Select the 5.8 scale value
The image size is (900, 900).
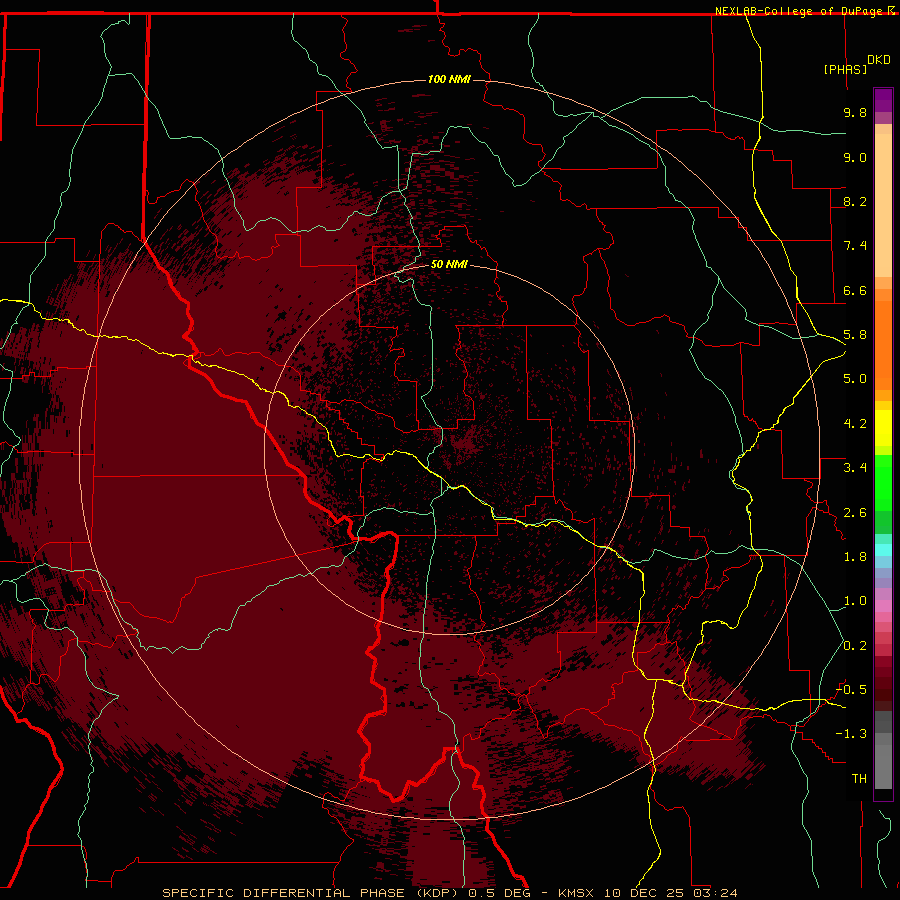pos(855,335)
